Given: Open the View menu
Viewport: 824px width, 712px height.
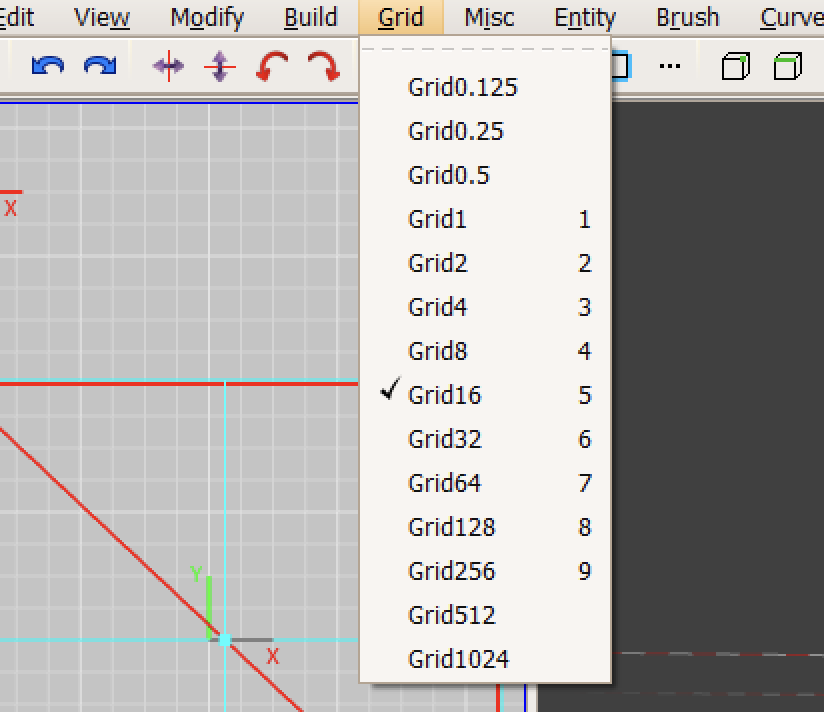Looking at the screenshot, I should click(x=102, y=17).
